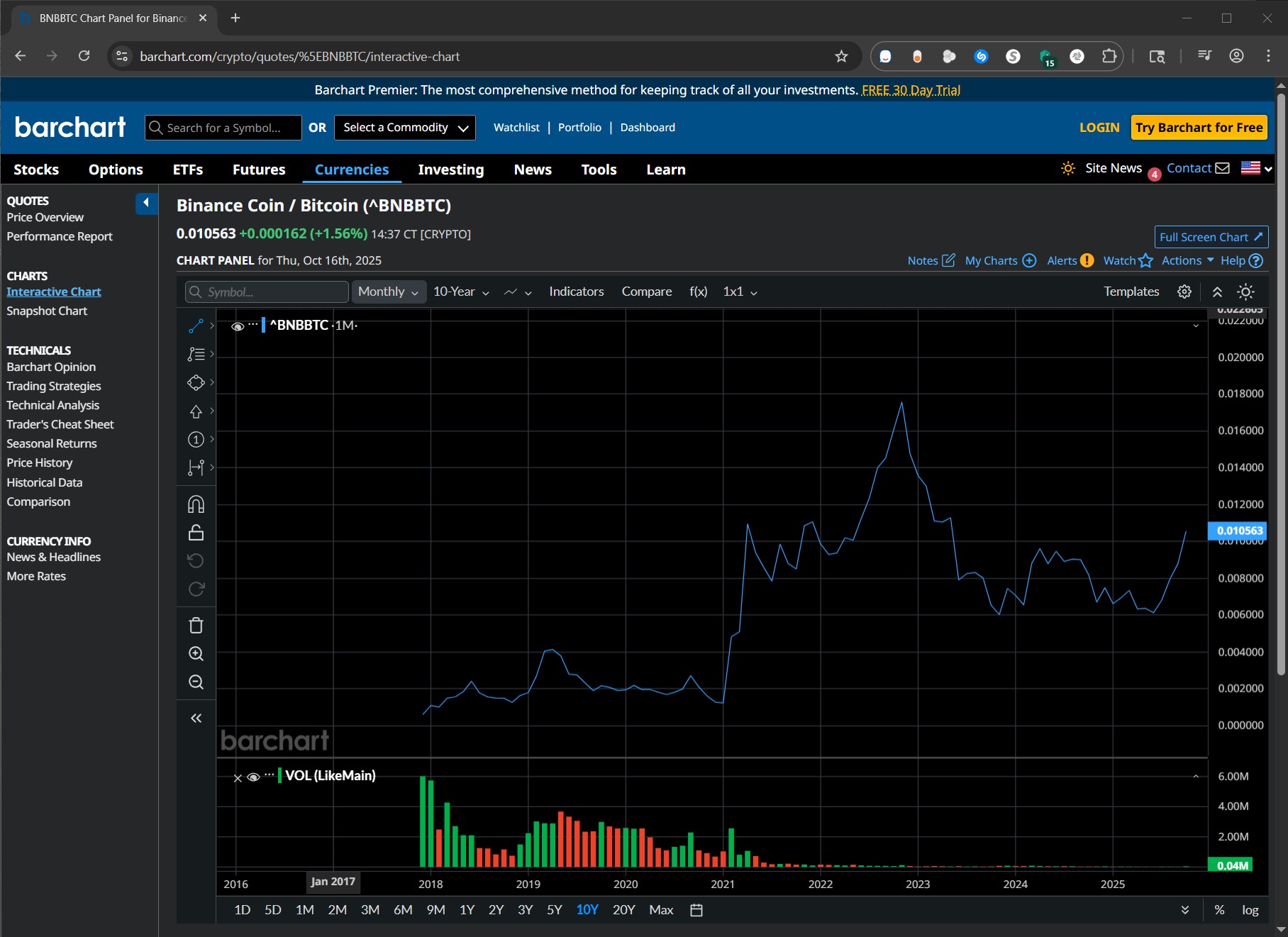Viewport: 1288px width, 937px height.
Task: Open the Investing menu
Action: tap(451, 170)
